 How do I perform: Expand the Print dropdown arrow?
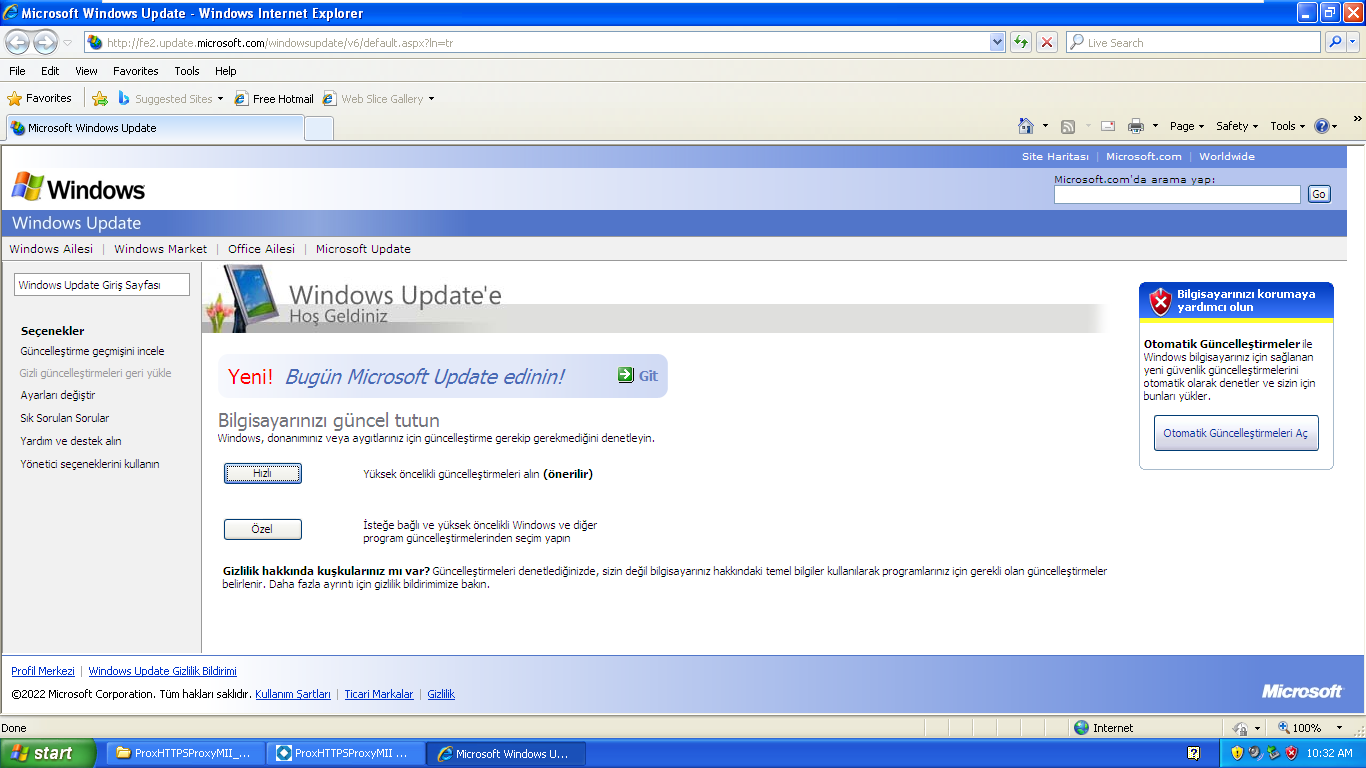[1155, 126]
